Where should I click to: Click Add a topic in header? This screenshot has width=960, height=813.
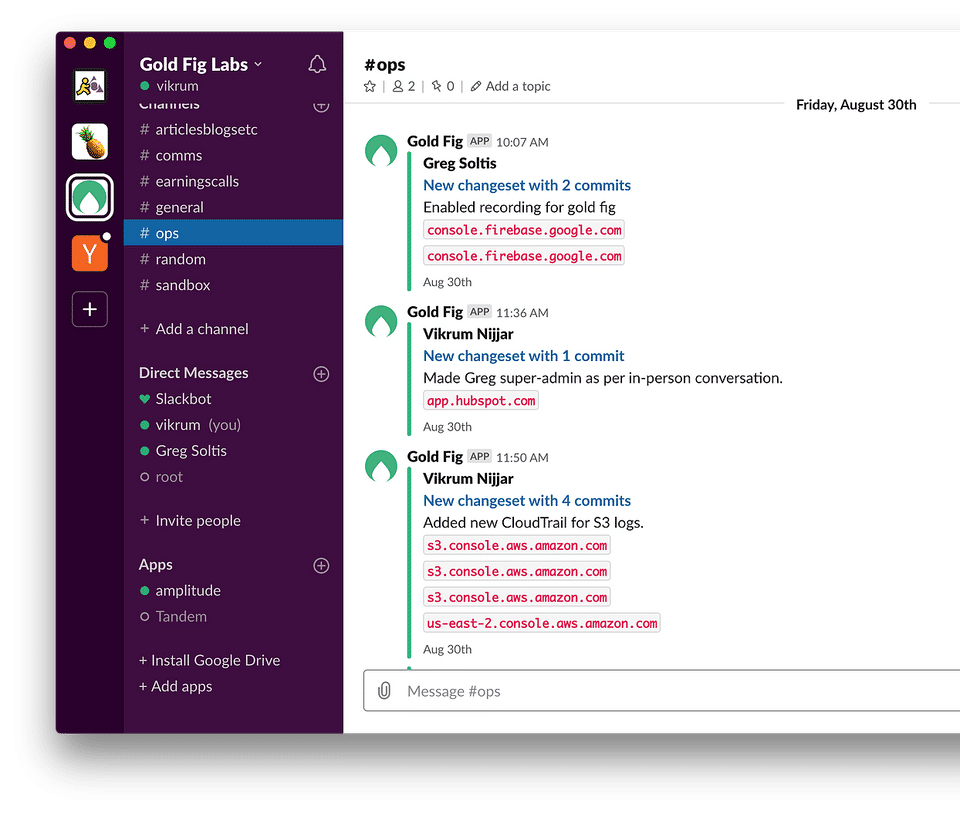coord(511,87)
